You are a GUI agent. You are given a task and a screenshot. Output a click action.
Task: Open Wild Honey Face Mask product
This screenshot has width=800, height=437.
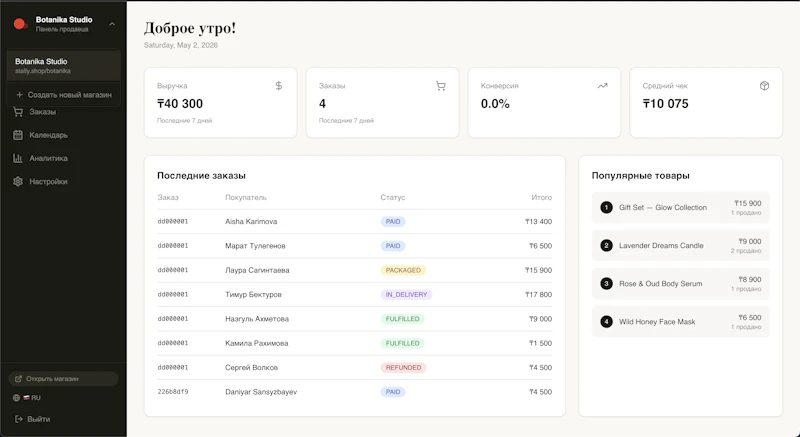[x=681, y=322]
